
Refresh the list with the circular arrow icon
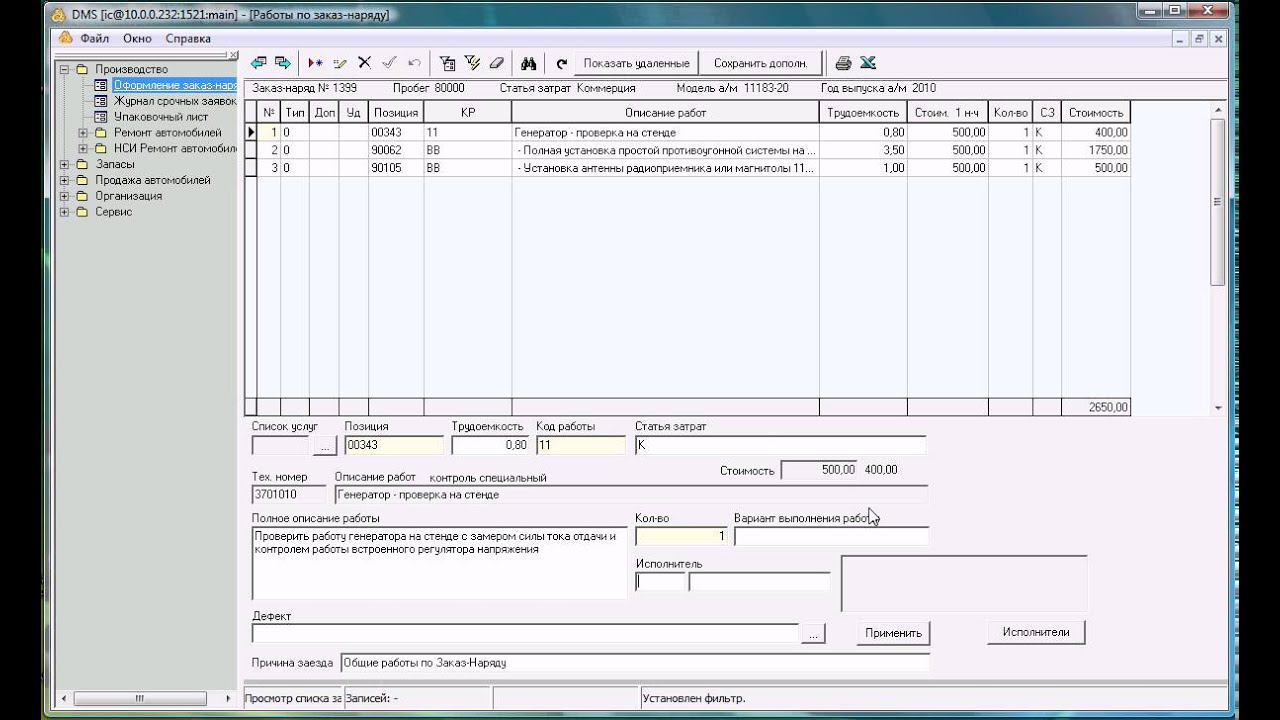click(x=562, y=63)
